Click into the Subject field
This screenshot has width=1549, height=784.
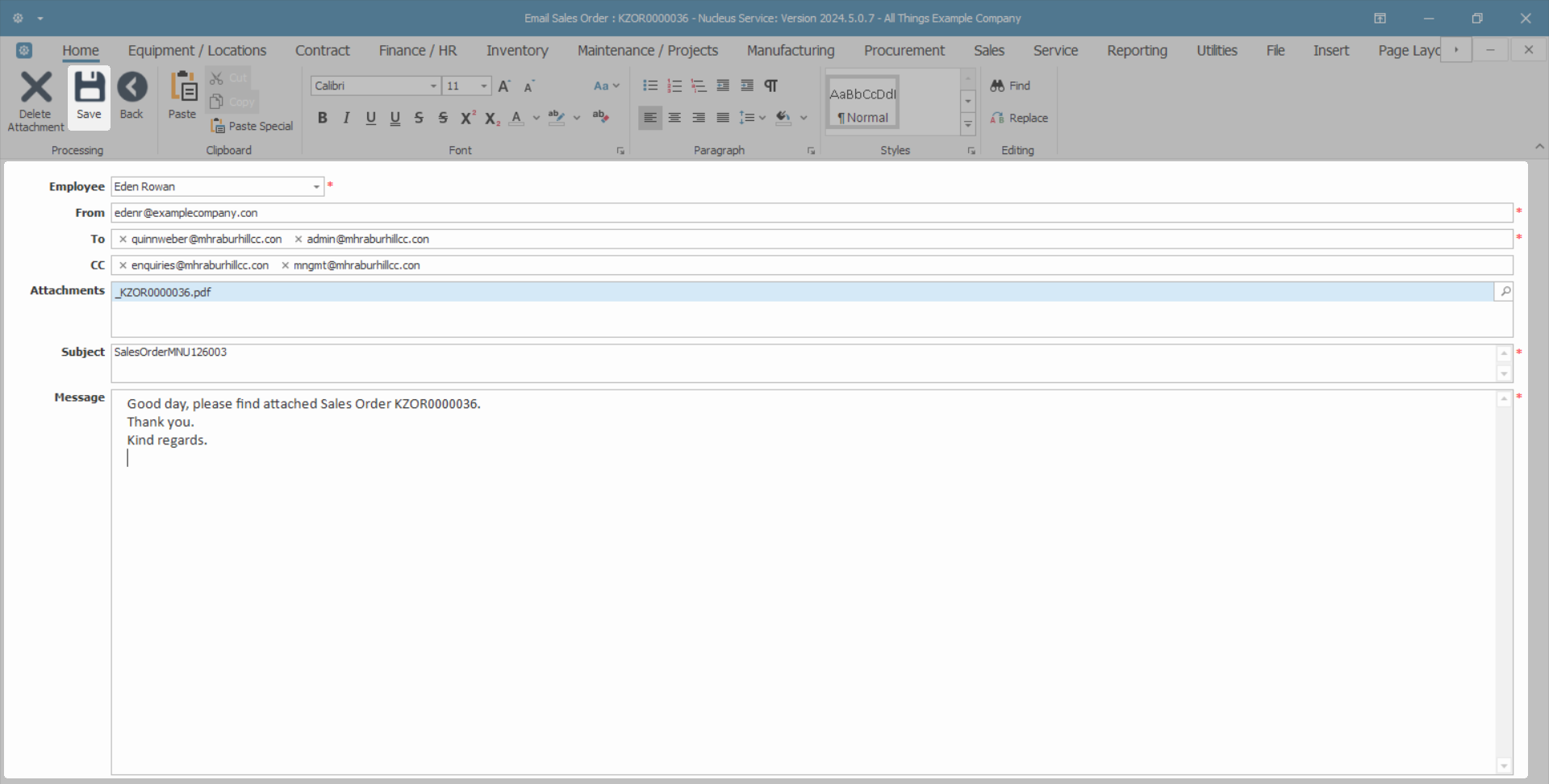pyautogui.click(x=804, y=363)
